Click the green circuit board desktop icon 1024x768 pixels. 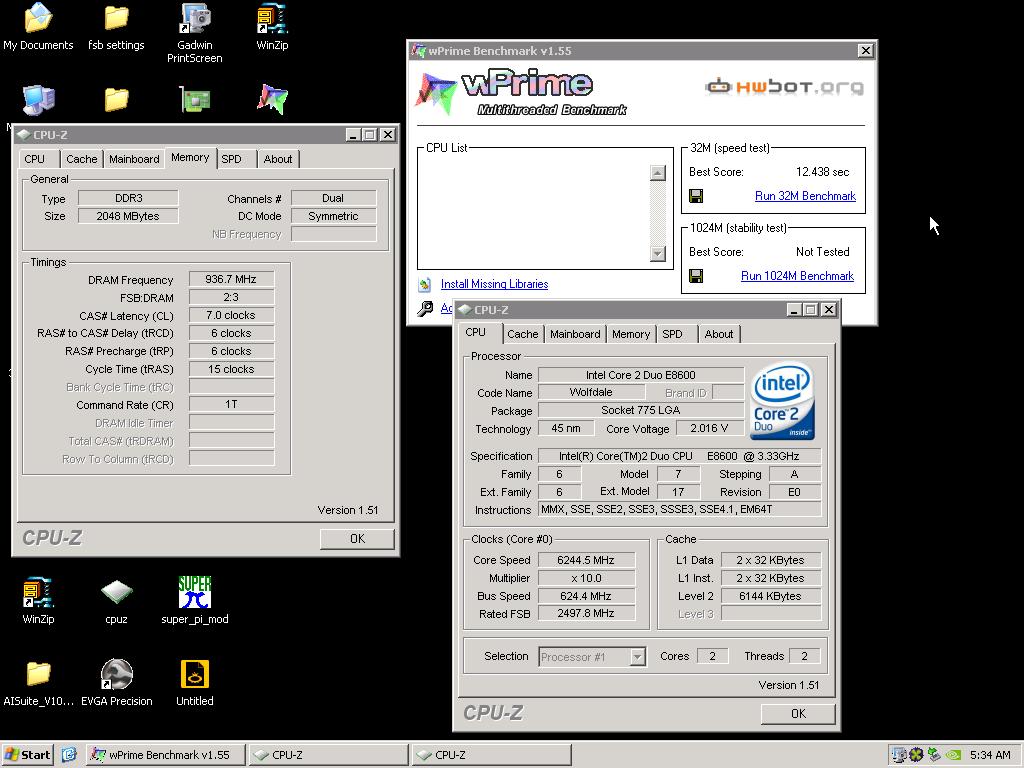(x=195, y=99)
